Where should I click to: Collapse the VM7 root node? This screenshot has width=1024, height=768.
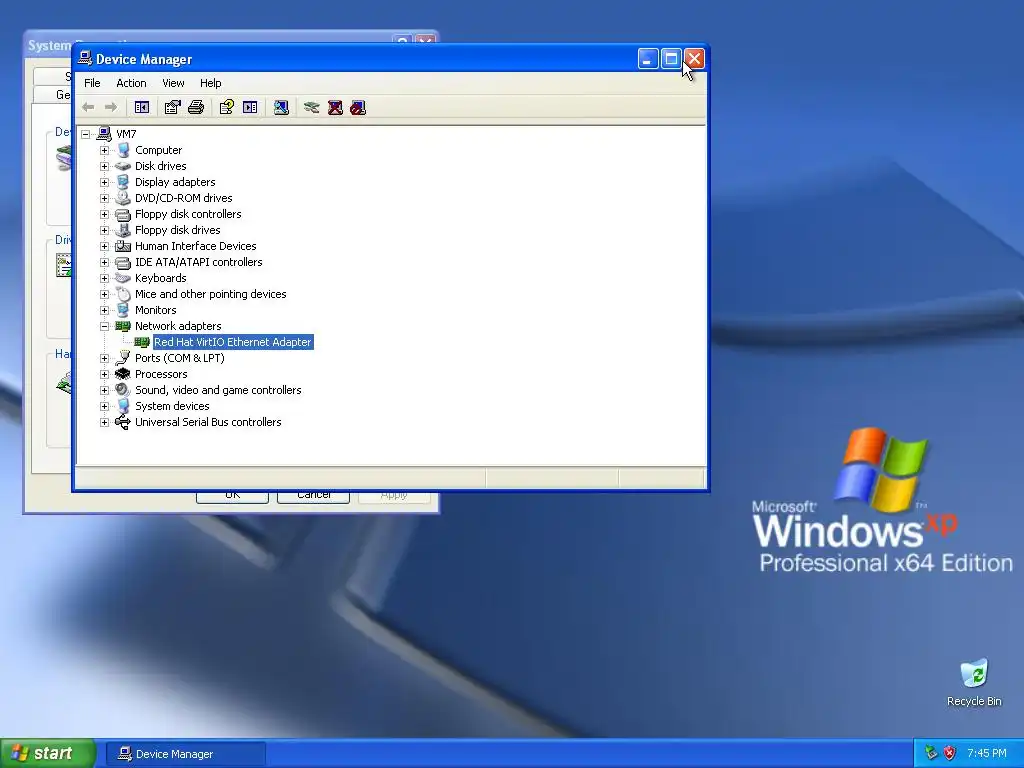[x=86, y=134]
